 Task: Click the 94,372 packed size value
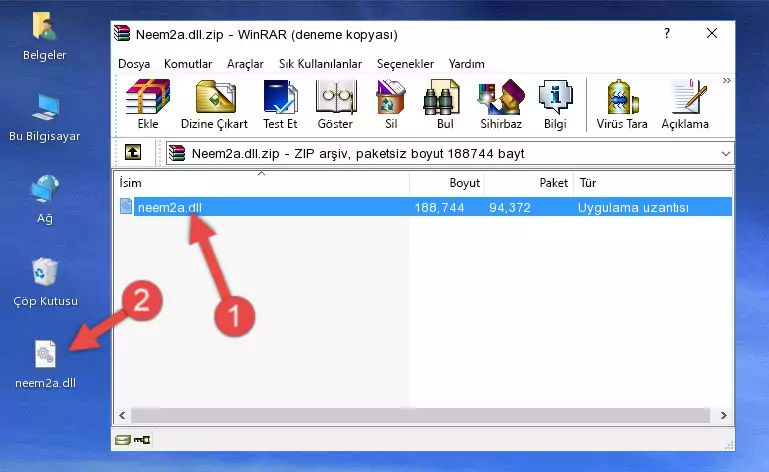click(x=510, y=208)
